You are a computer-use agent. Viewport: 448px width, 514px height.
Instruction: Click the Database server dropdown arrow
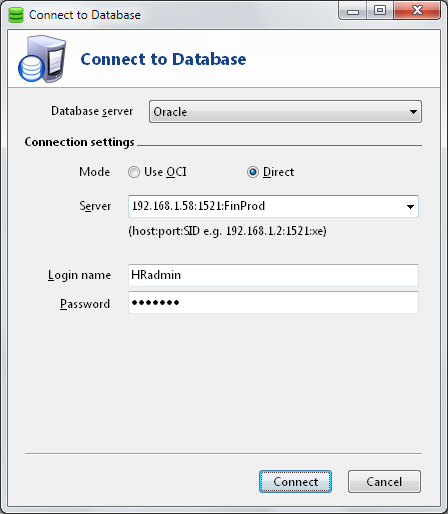pos(413,112)
